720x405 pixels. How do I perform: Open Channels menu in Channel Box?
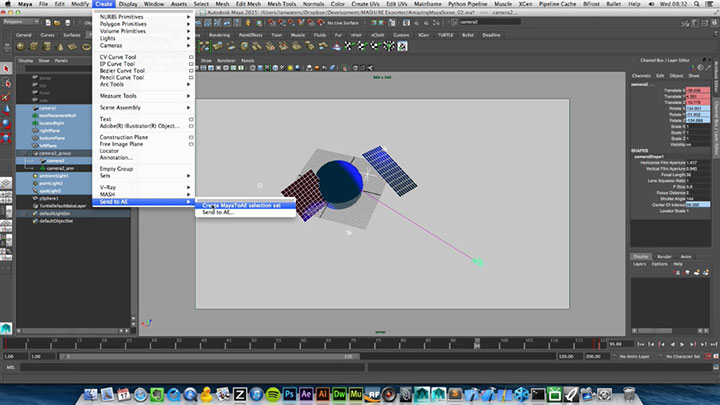[x=641, y=76]
